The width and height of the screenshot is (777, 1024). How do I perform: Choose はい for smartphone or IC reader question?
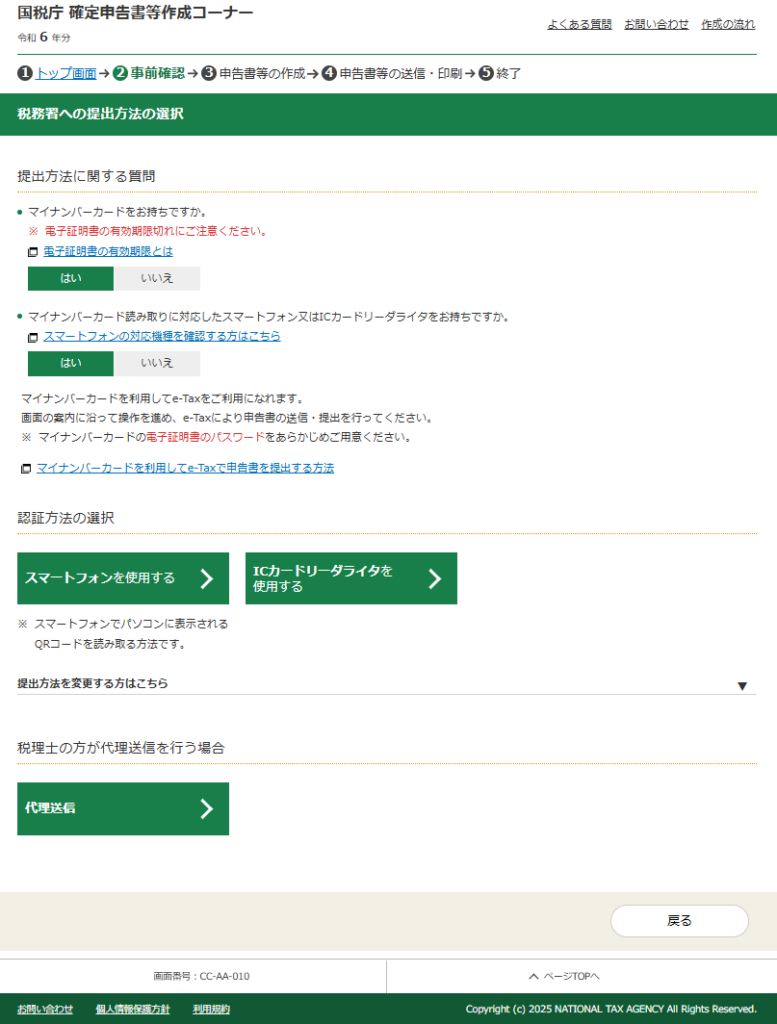tap(71, 363)
